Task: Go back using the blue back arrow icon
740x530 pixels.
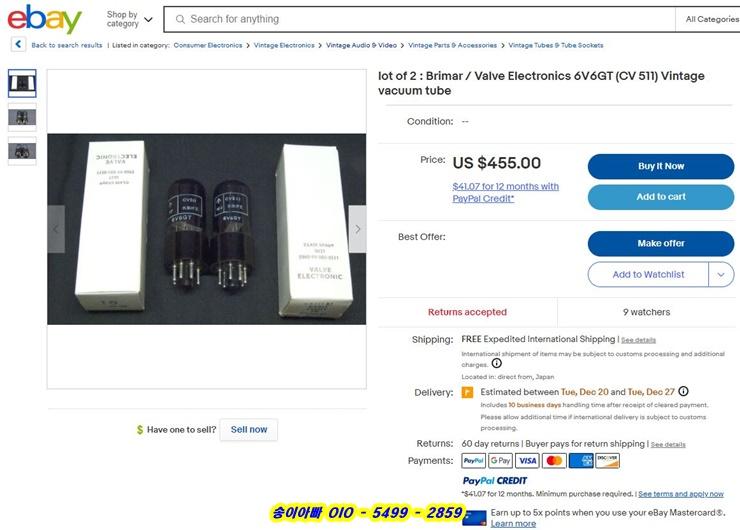Action: [x=18, y=44]
